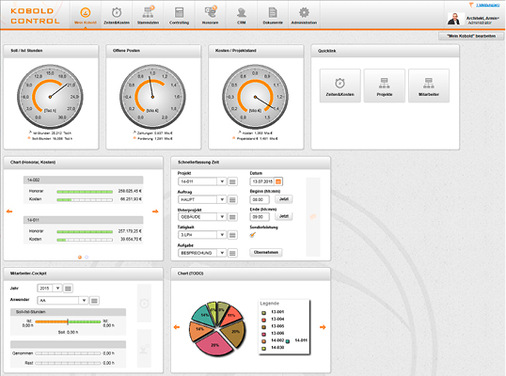Open the Jahr dropdown showing 2015

(x=58, y=288)
